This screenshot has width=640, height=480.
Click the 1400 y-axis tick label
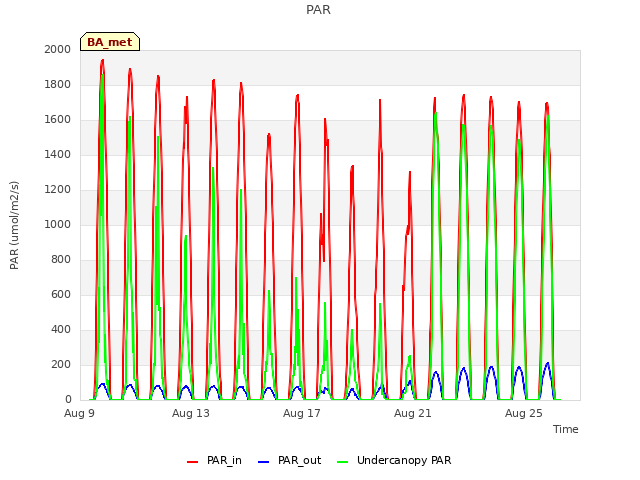(58, 154)
